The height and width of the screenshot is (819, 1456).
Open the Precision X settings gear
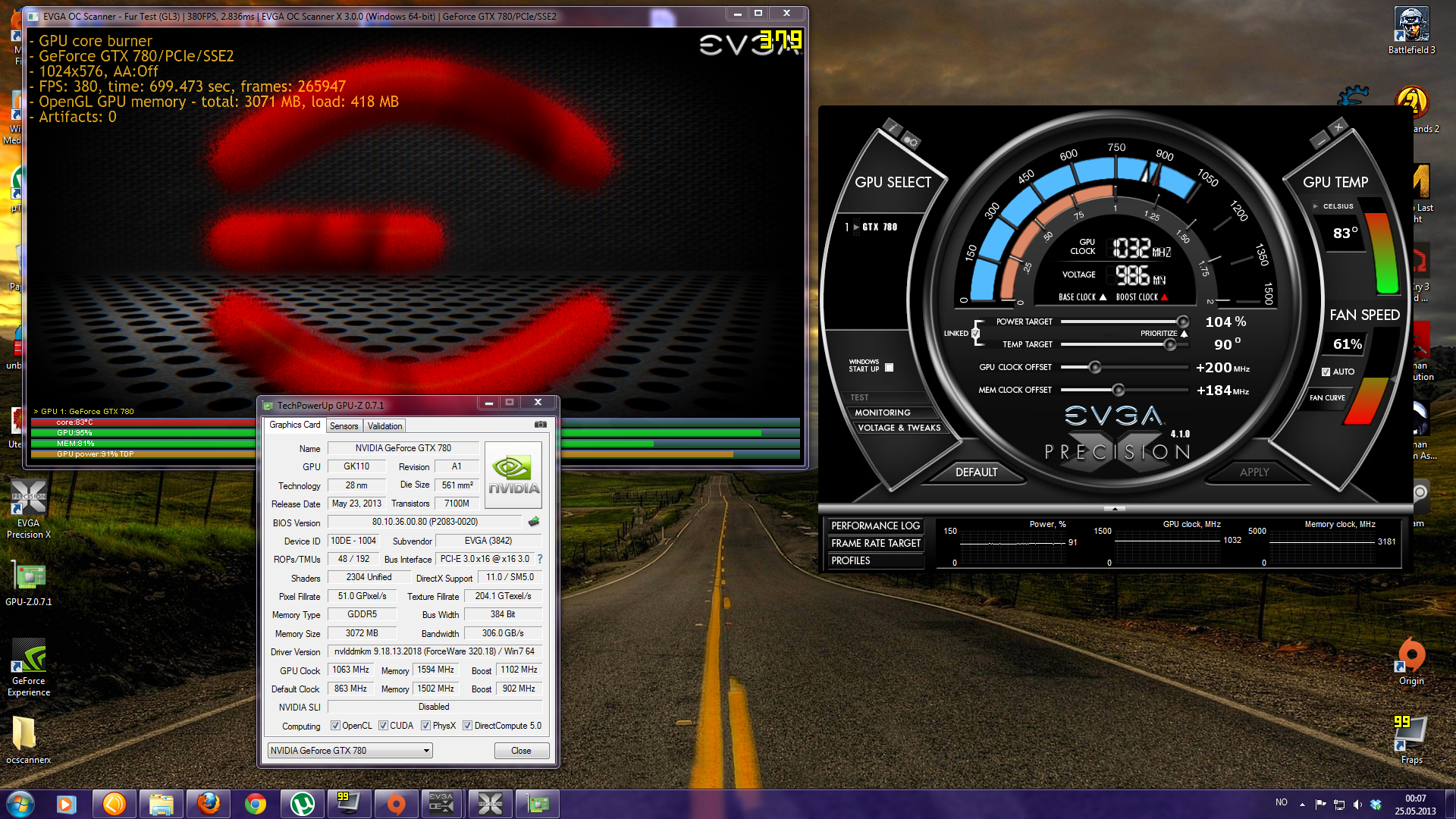click(x=911, y=142)
